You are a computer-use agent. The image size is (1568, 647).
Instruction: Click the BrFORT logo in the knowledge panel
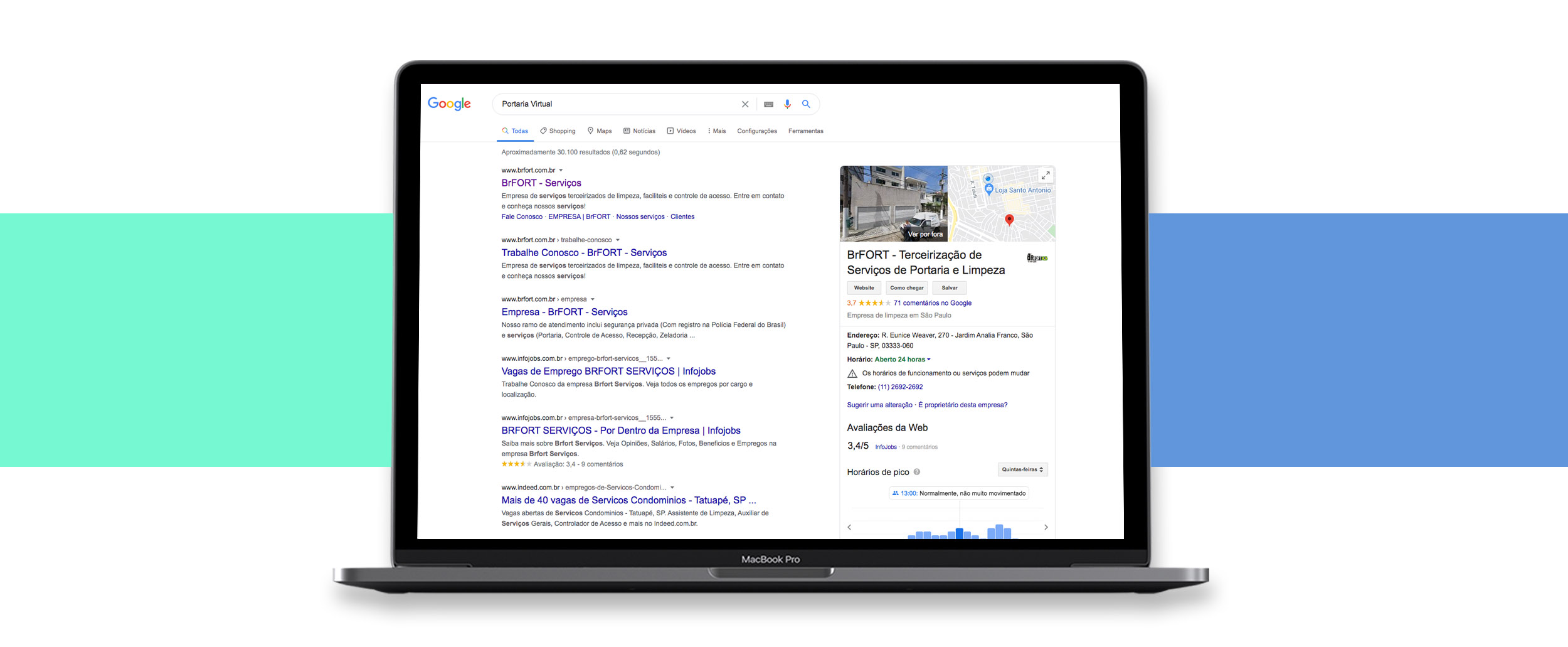[x=1037, y=258]
